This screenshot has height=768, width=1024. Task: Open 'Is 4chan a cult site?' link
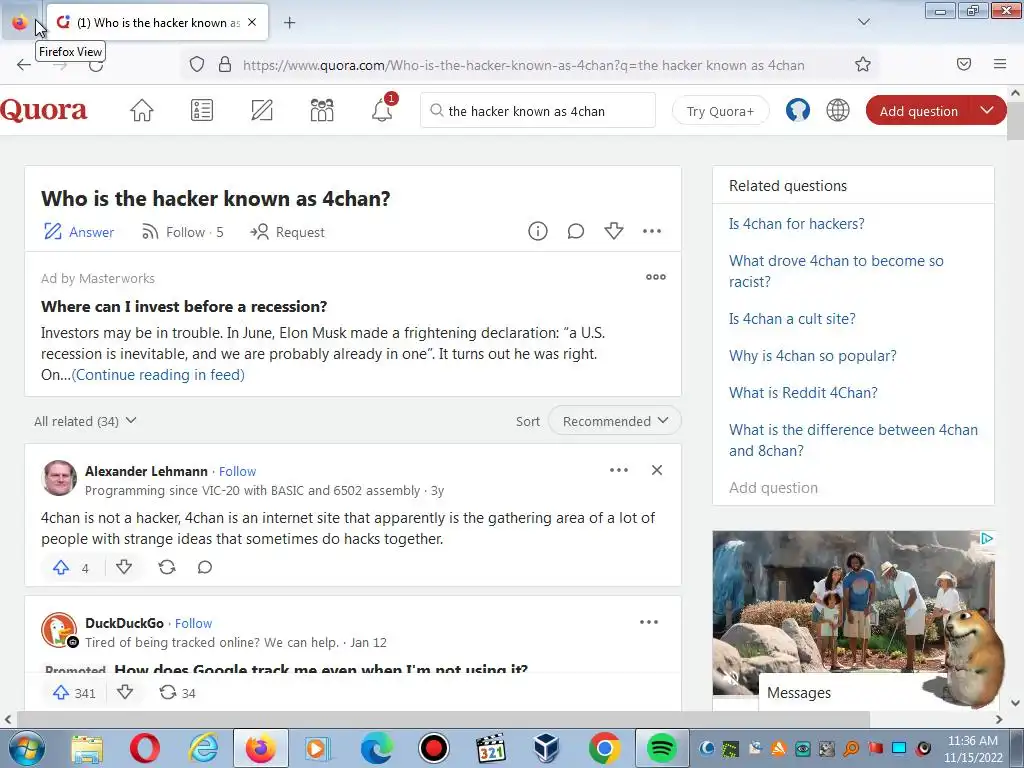coord(792,319)
